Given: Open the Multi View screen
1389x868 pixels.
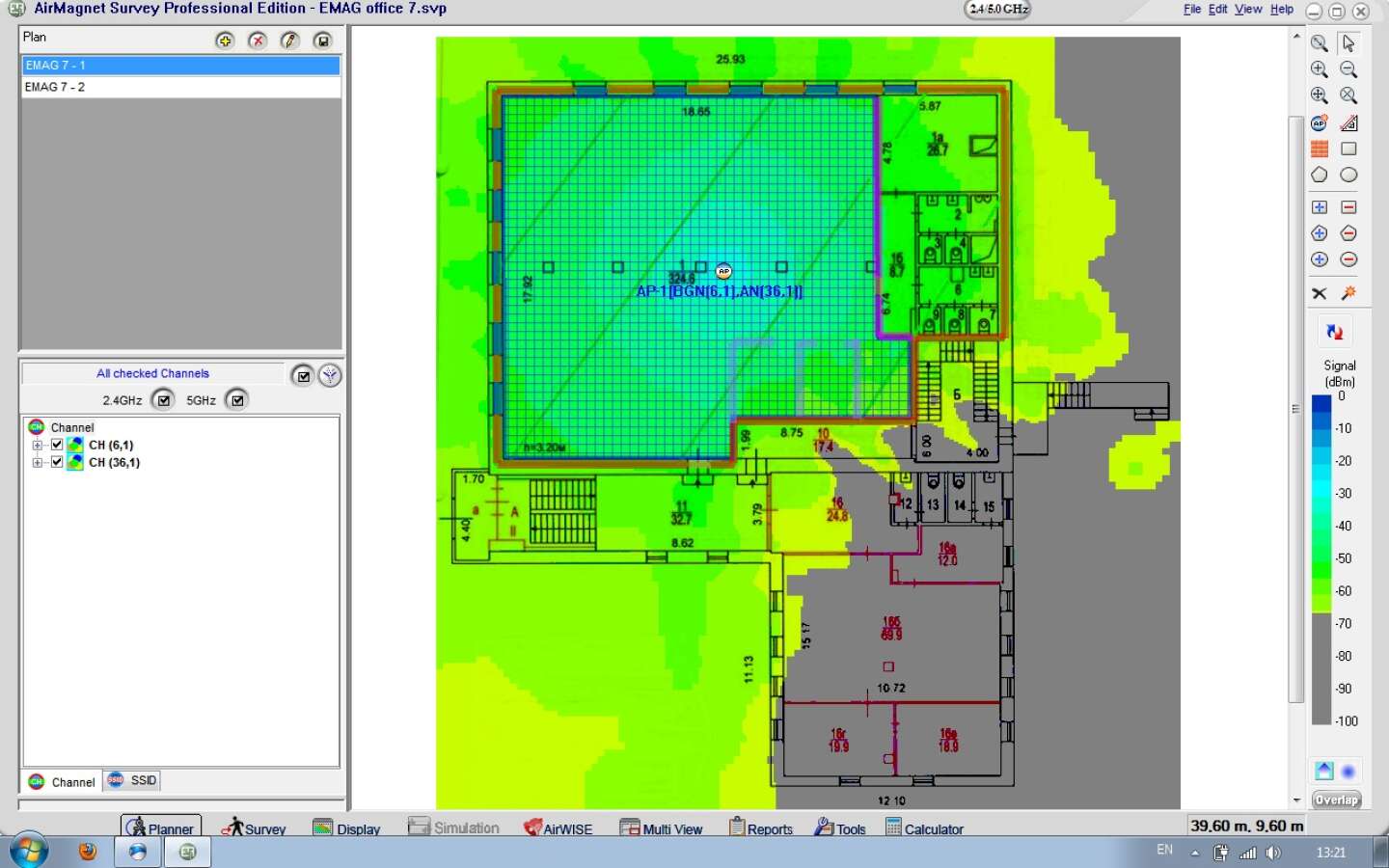Looking at the screenshot, I should click(661, 827).
